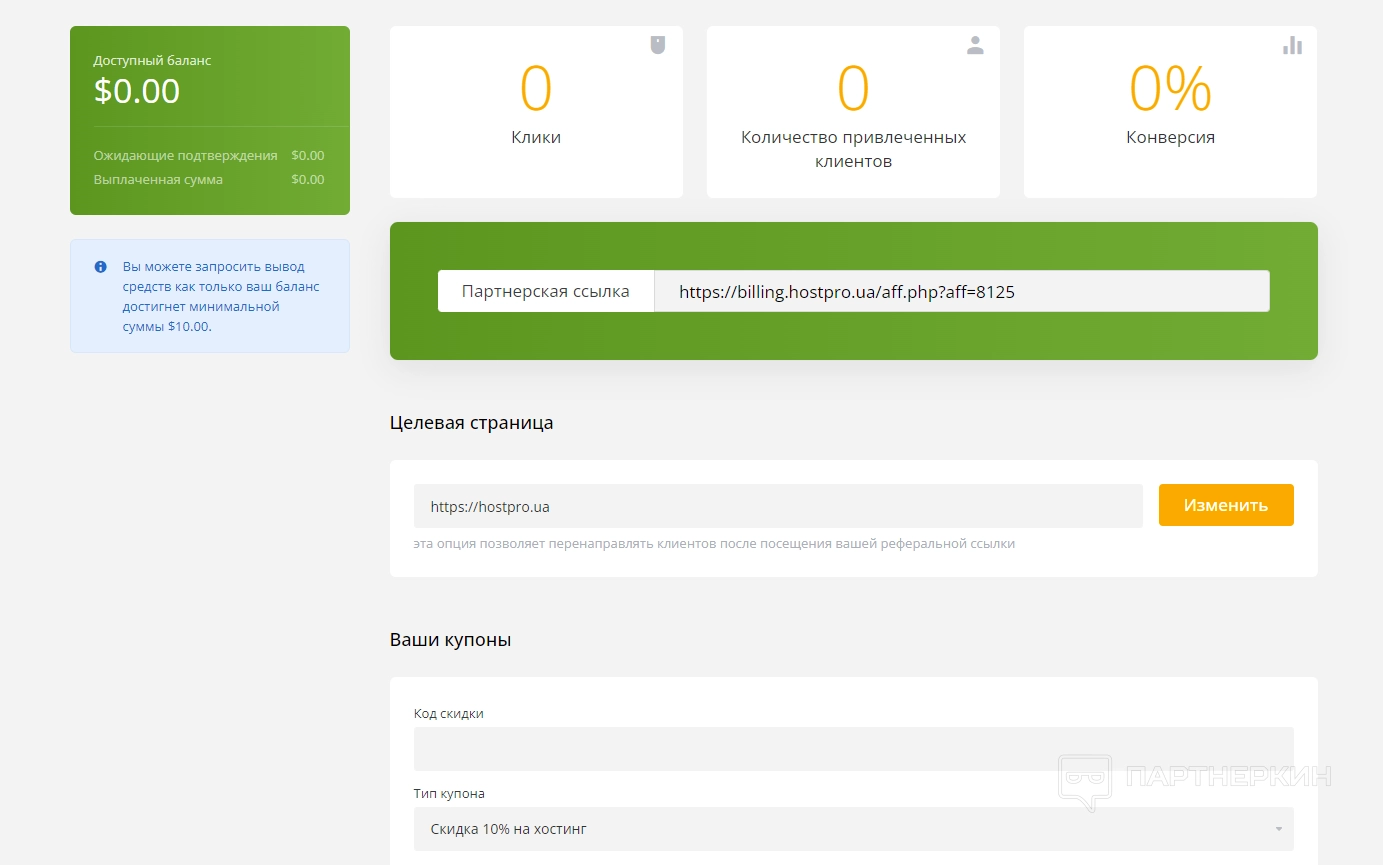Screen dimensions: 1383x865
Task: Click the minimum $10.00 withdrawal notice text
Action: pos(221,297)
